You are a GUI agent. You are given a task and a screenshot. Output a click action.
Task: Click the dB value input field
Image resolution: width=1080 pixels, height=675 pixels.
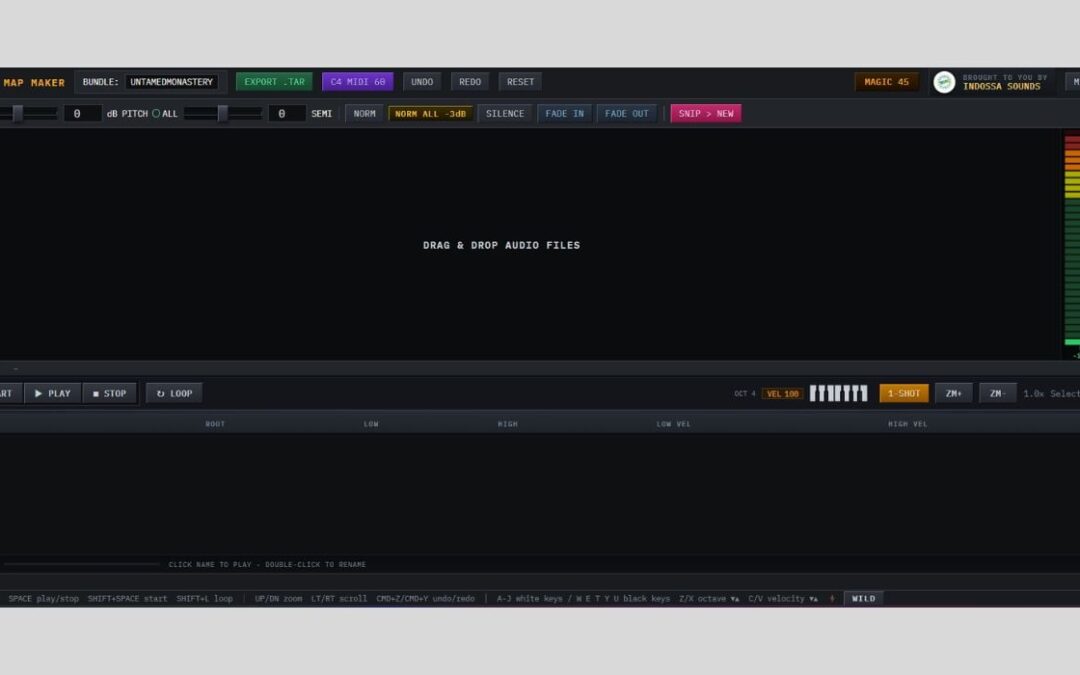click(x=83, y=114)
